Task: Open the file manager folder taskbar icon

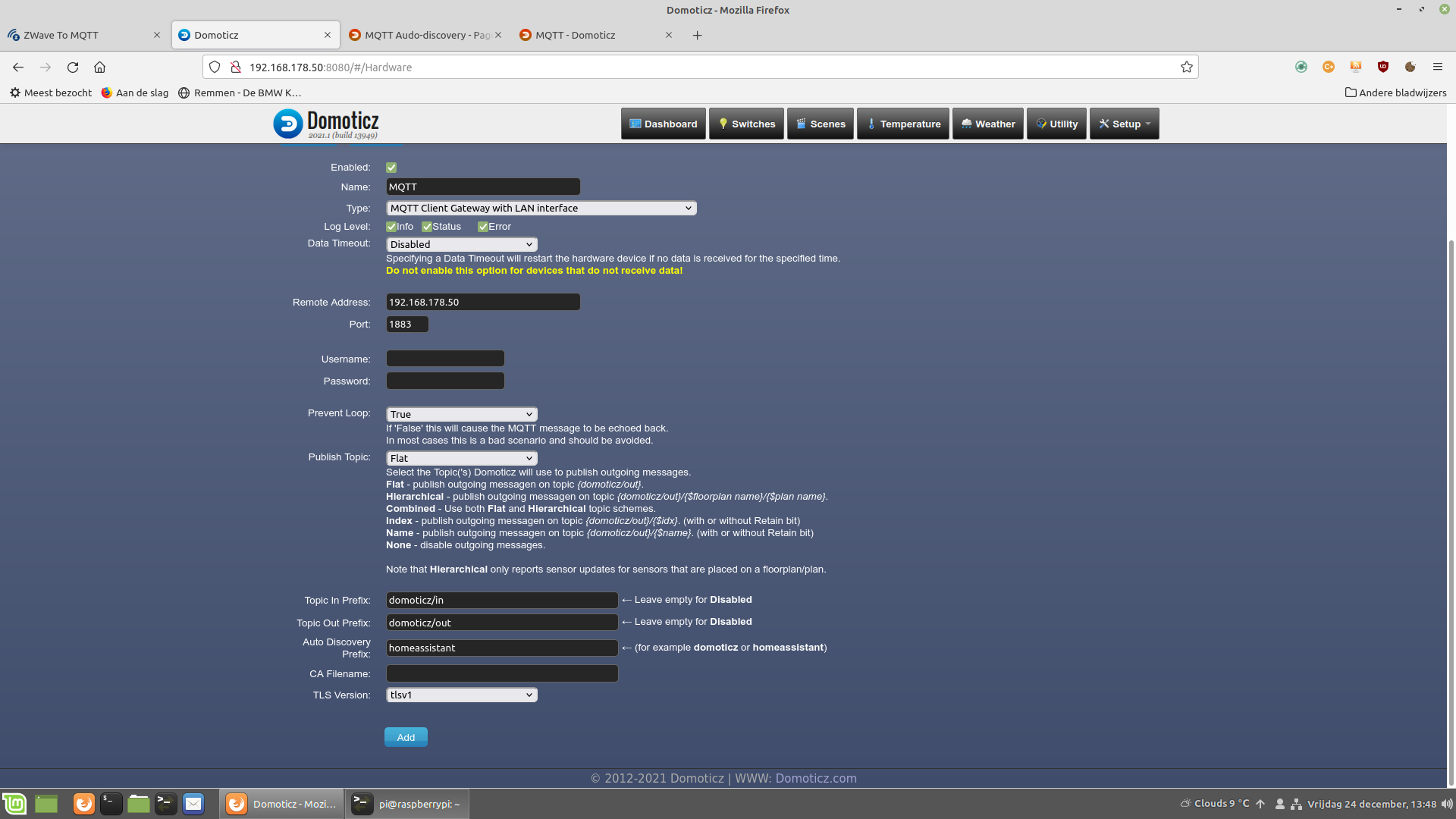Action: (x=139, y=804)
